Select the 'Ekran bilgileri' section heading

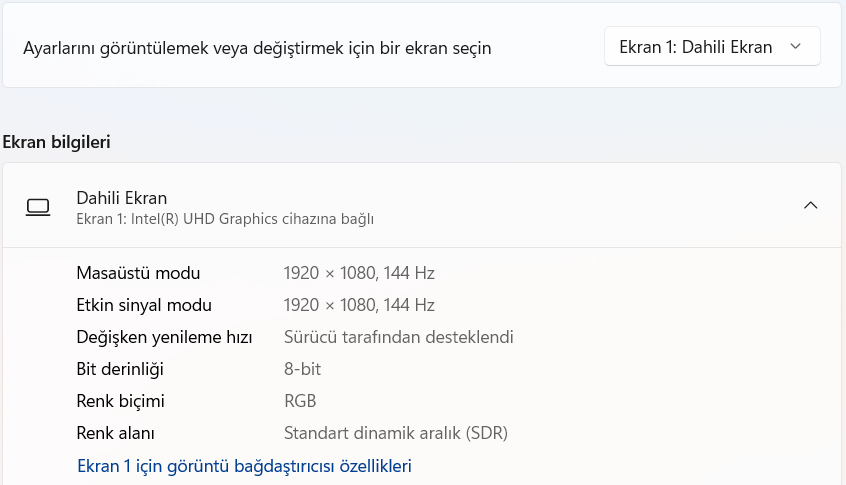click(57, 142)
